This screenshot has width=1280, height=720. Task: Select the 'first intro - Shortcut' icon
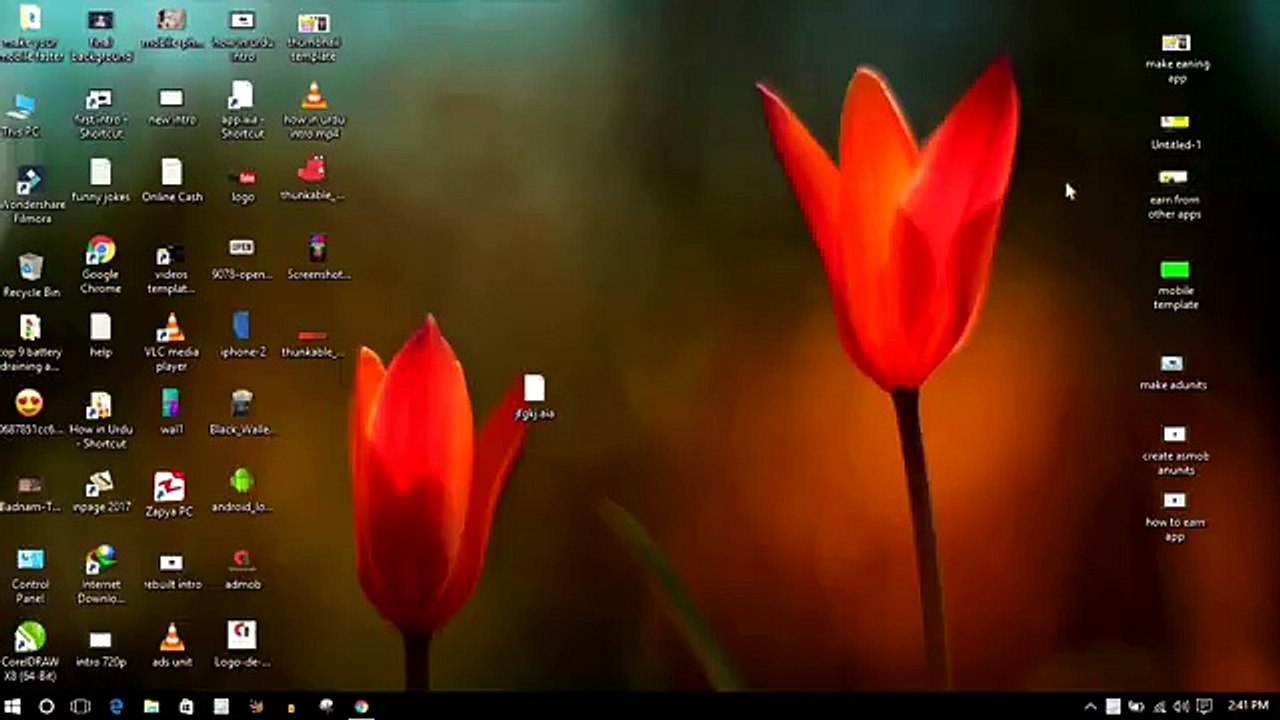(x=99, y=113)
